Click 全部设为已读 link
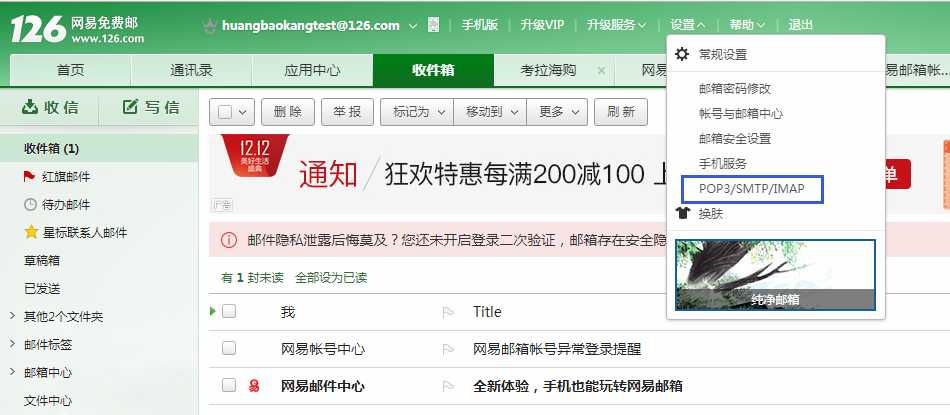 (331, 278)
